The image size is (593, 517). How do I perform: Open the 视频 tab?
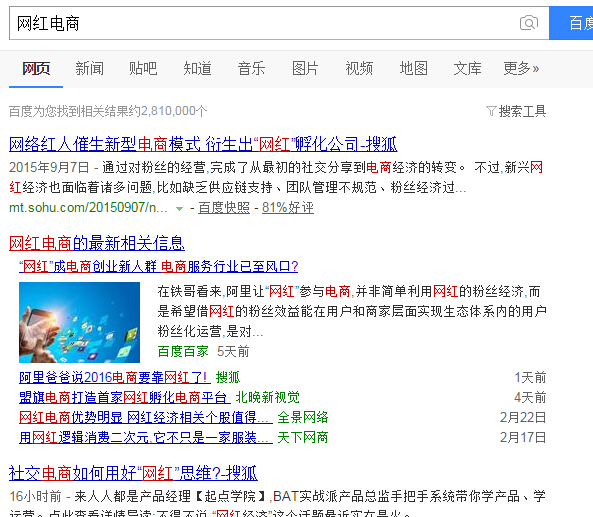(x=359, y=69)
